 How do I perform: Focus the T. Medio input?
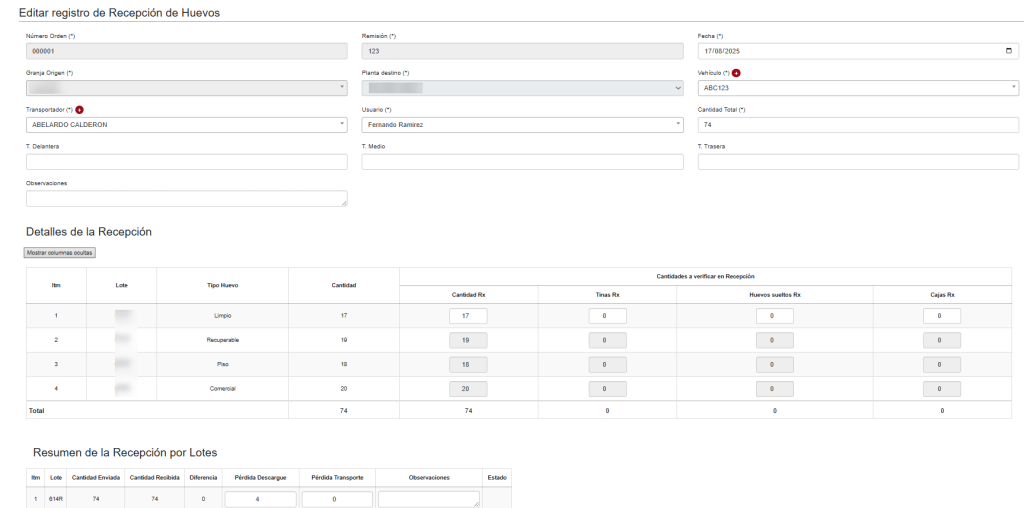[x=522, y=162]
